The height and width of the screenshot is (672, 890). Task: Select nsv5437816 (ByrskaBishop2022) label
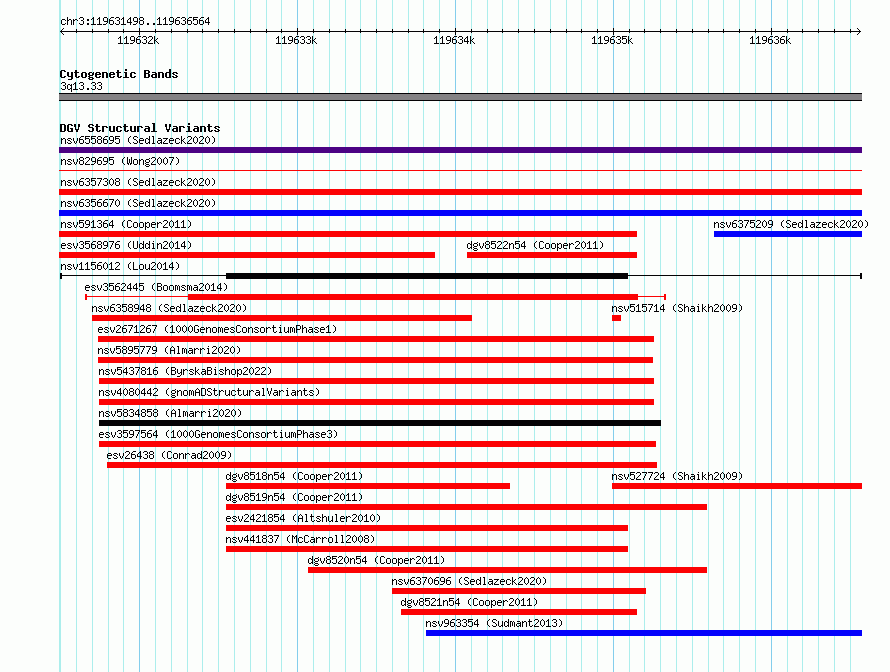point(185,371)
